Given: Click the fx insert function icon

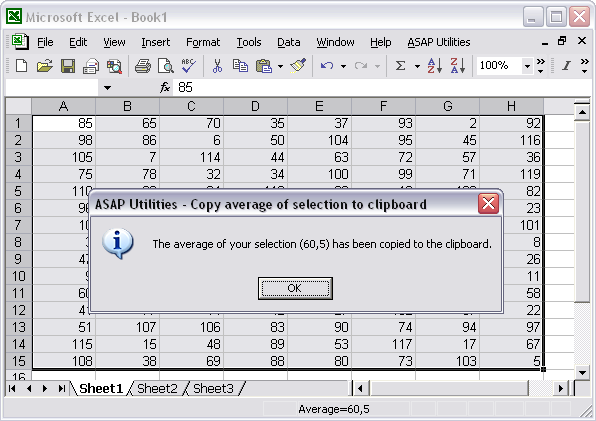Looking at the screenshot, I should coord(165,88).
